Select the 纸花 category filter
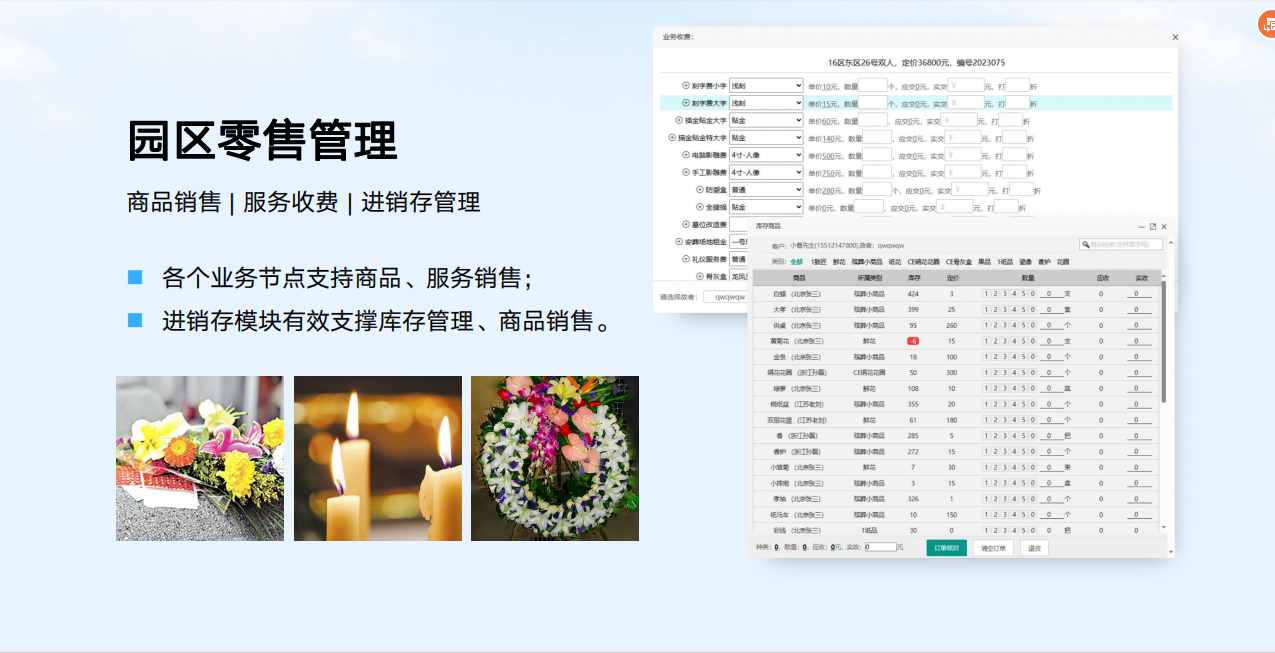Viewport: 1275px width, 653px height. point(895,262)
